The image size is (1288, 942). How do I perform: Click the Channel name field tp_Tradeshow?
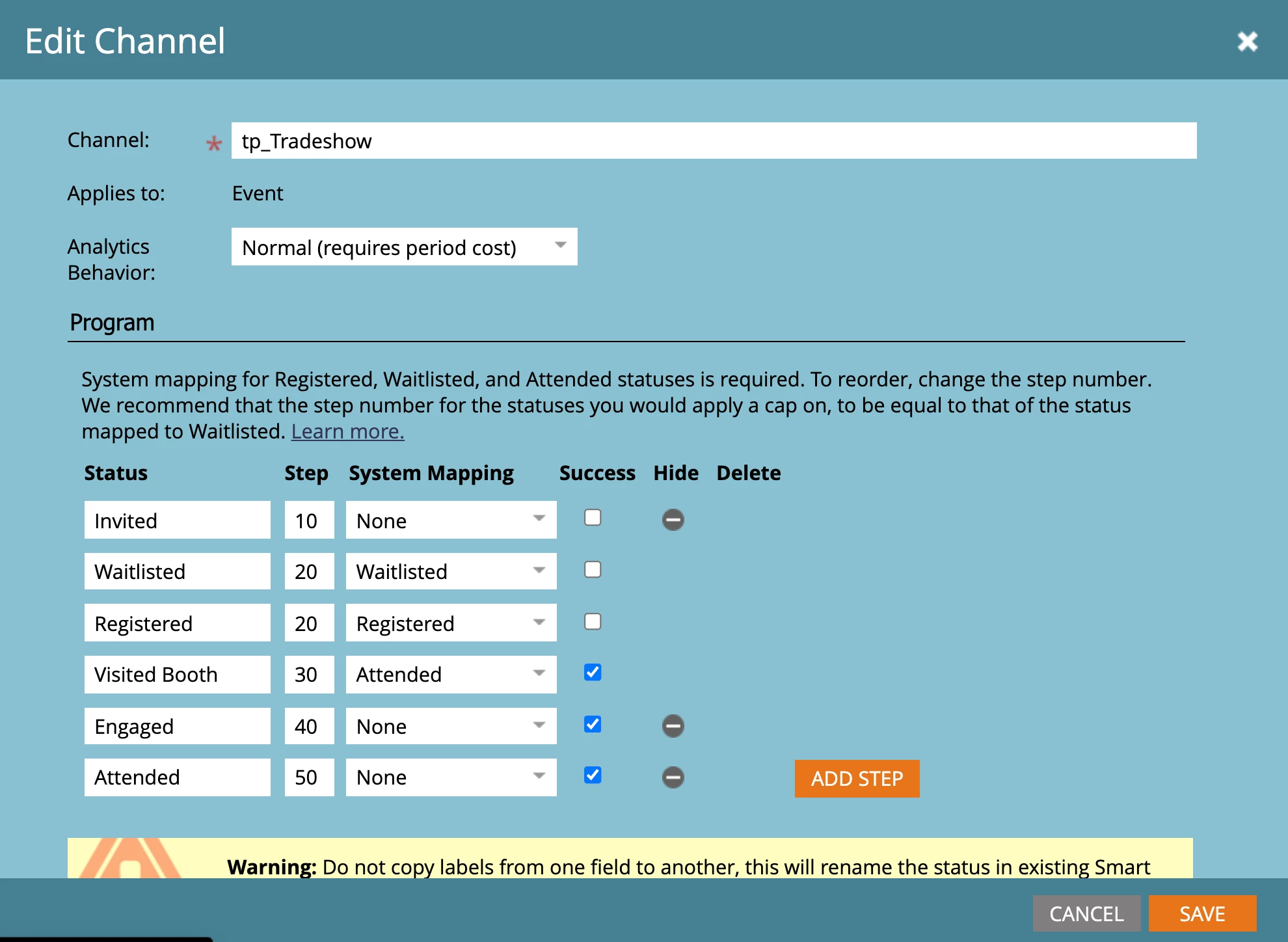click(713, 141)
